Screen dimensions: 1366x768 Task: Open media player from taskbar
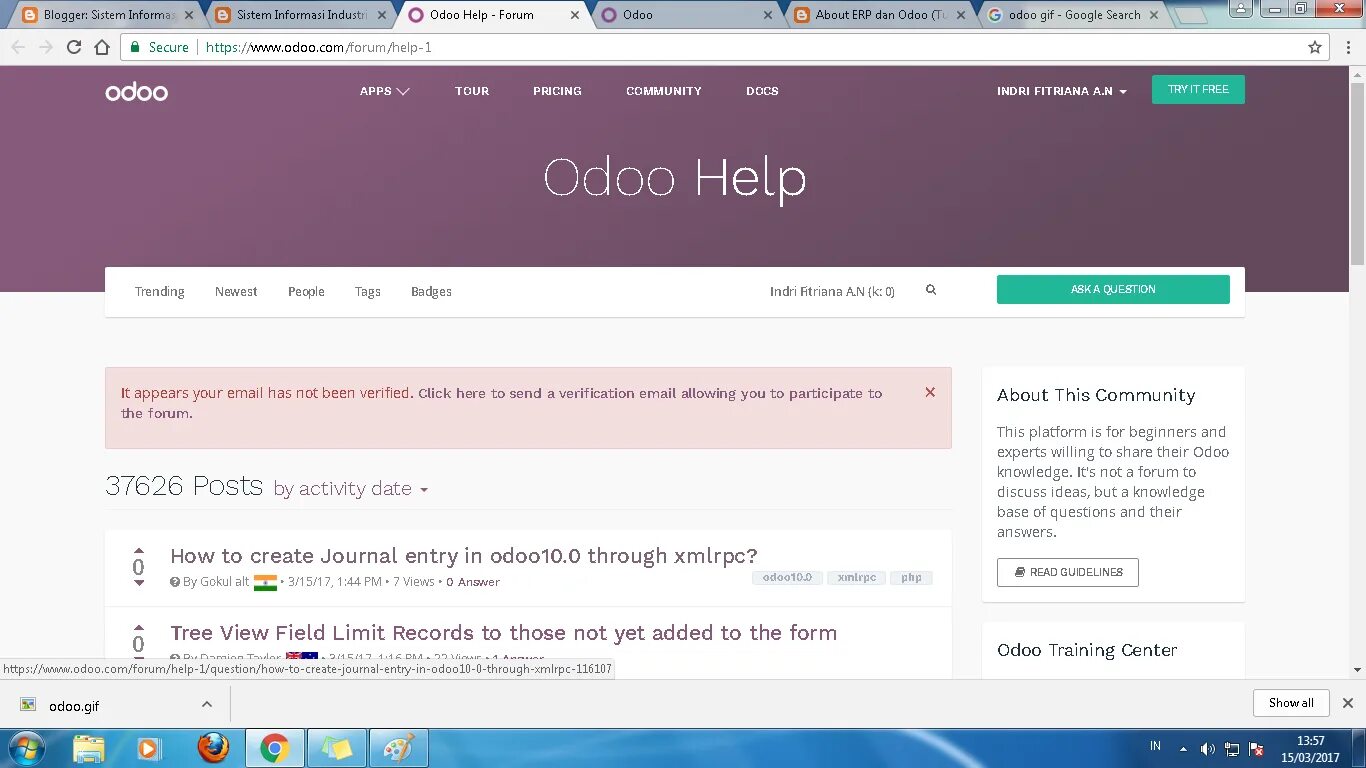[149, 748]
